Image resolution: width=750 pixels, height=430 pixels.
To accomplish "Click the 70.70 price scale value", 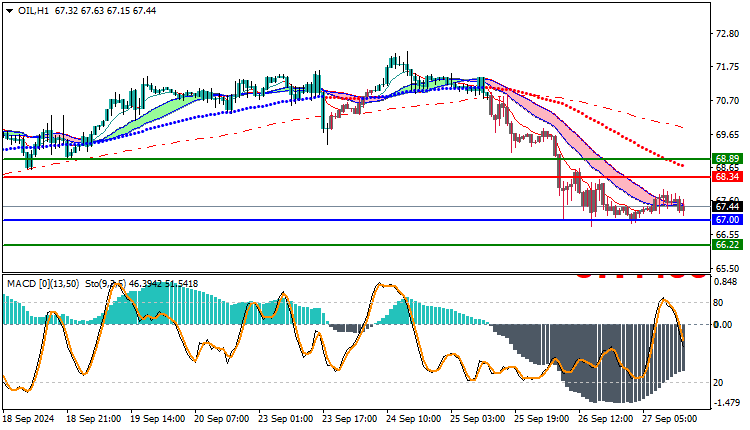I will tap(727, 101).
